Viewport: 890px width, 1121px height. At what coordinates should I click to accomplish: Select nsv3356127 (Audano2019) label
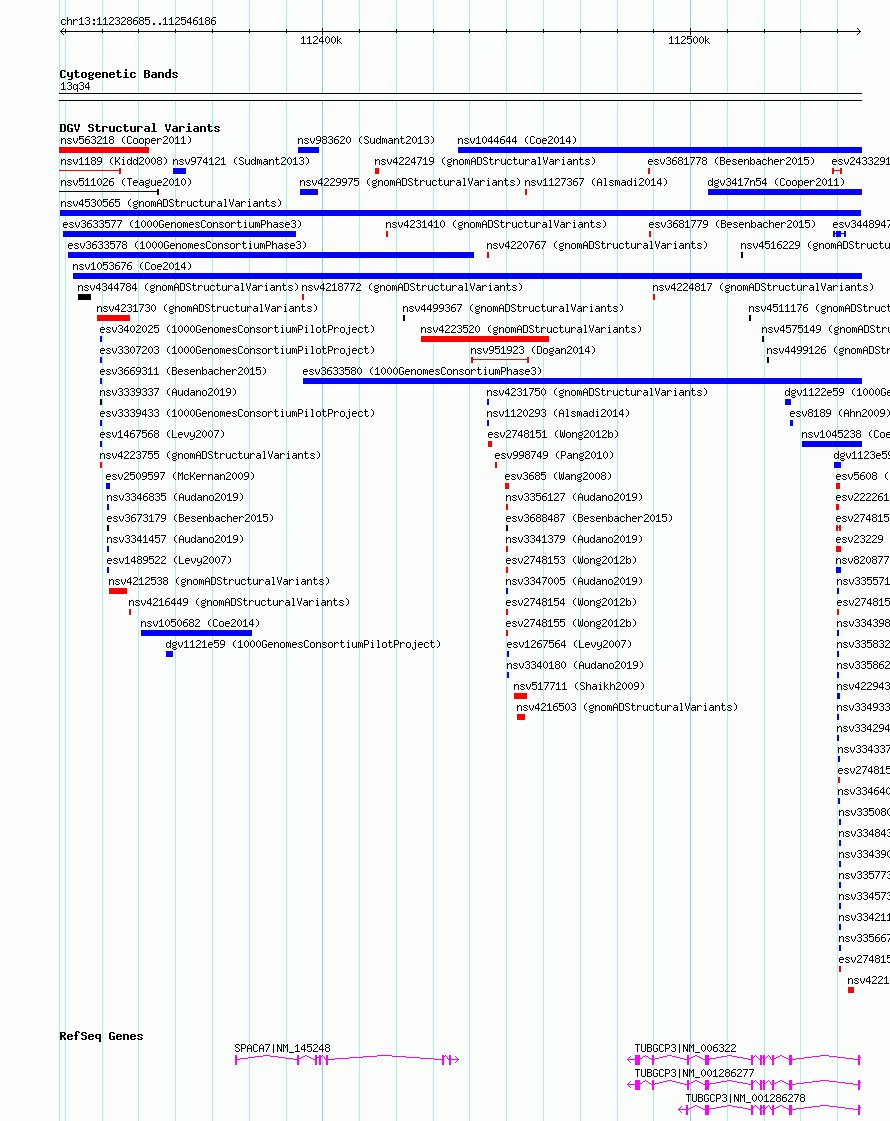point(574,497)
